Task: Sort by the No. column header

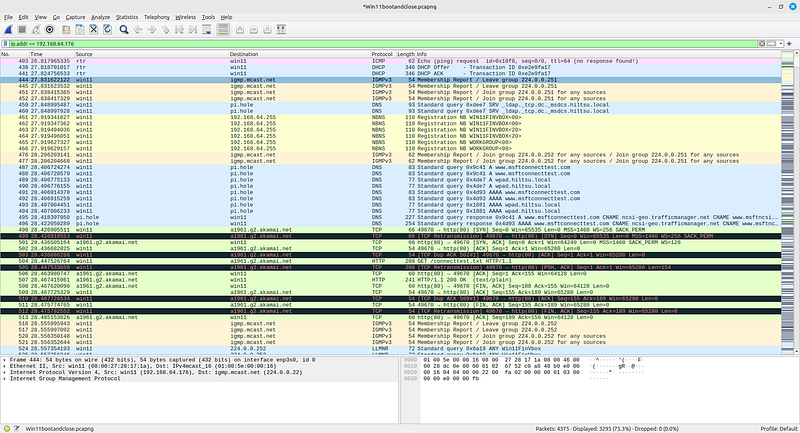Action: [14, 54]
